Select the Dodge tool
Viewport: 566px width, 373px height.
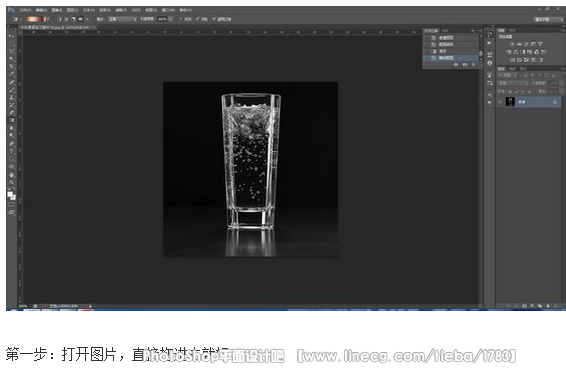(x=11, y=135)
